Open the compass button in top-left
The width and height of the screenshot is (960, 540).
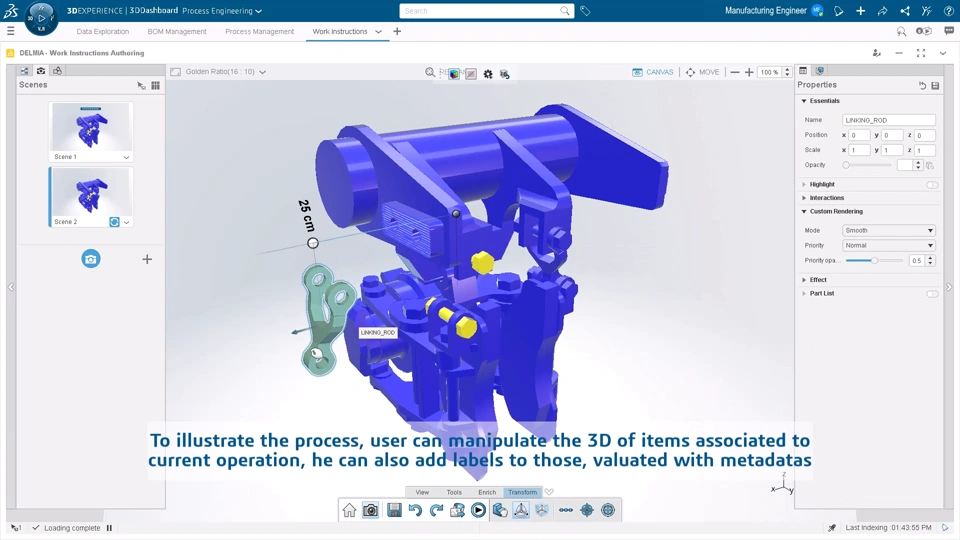pyautogui.click(x=41, y=18)
